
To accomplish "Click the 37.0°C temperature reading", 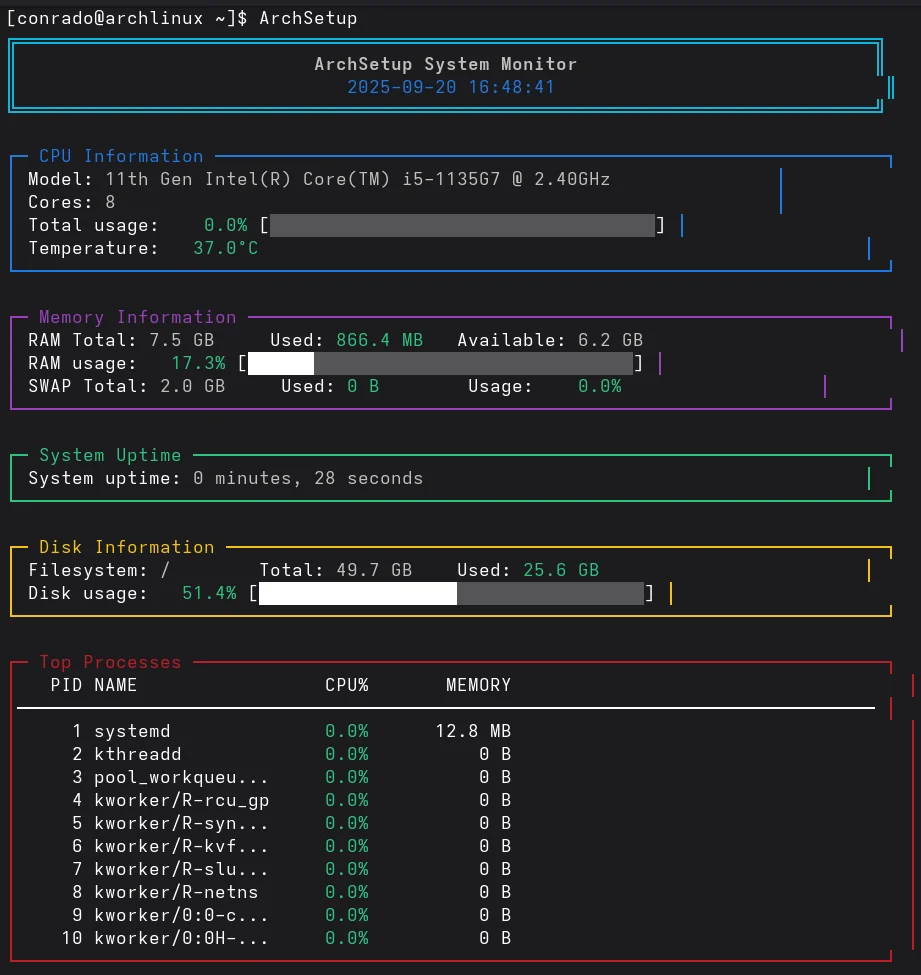I will point(225,248).
